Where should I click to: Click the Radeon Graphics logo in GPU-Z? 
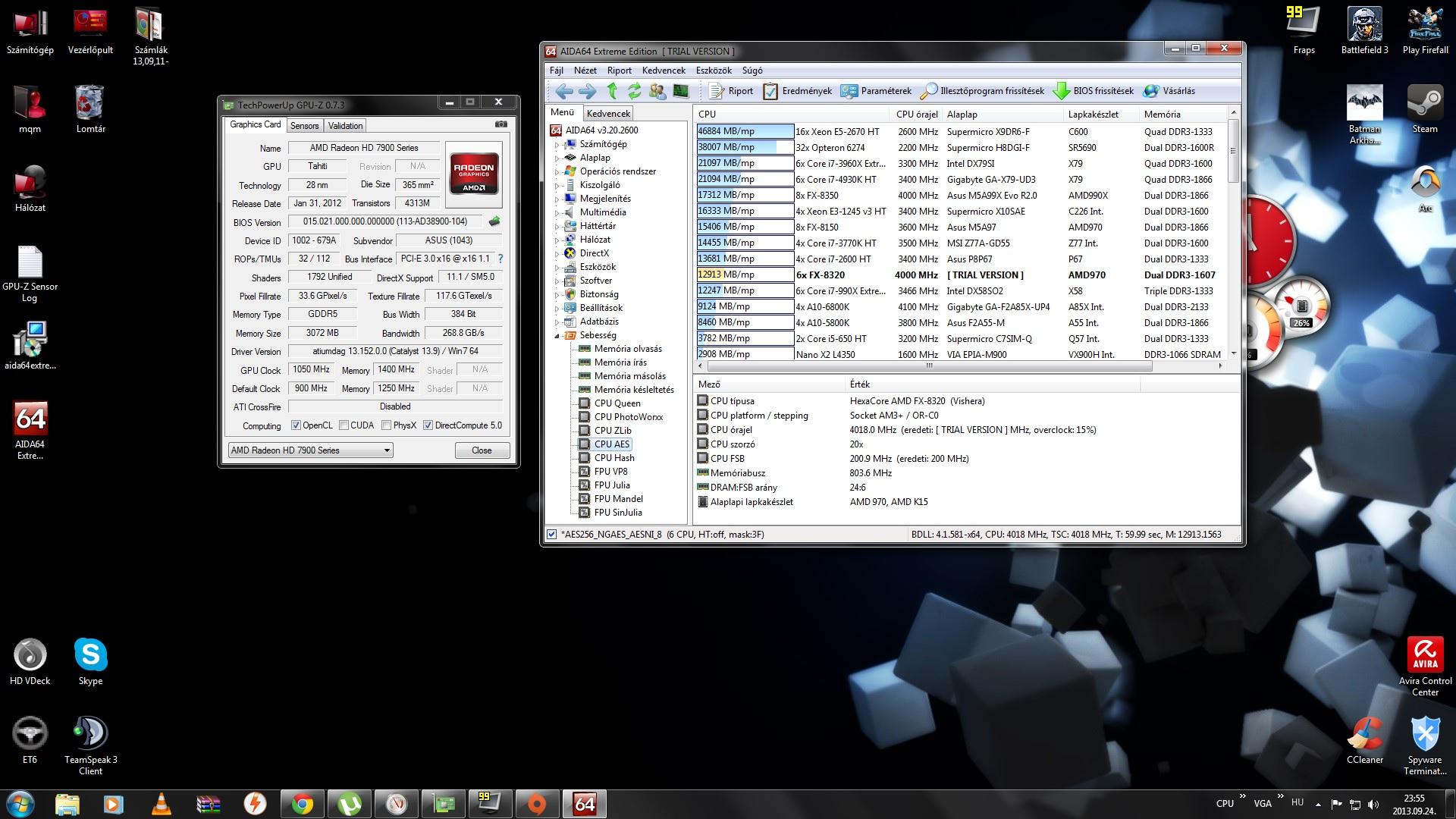474,175
